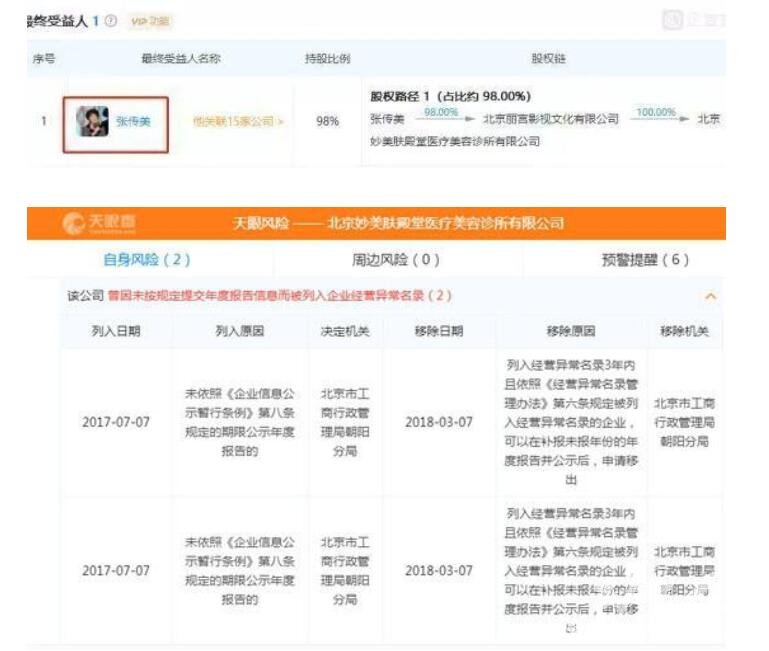This screenshot has height=651, width=769.
Task: Click the 最终受益人名称 column header
Action: [181, 59]
